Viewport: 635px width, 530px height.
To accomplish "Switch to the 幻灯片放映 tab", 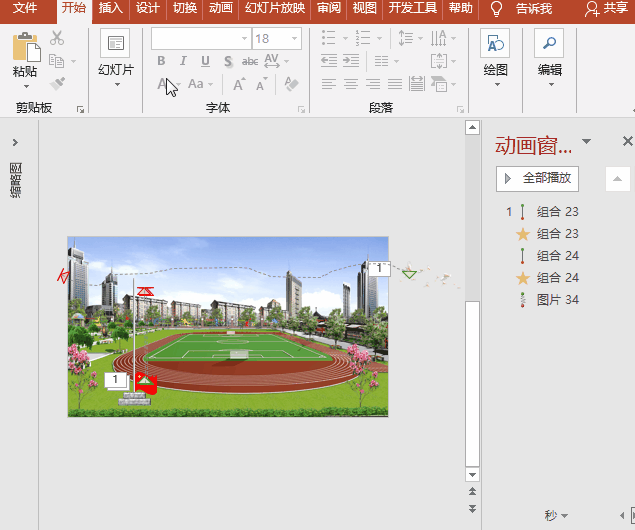I will (x=275, y=8).
